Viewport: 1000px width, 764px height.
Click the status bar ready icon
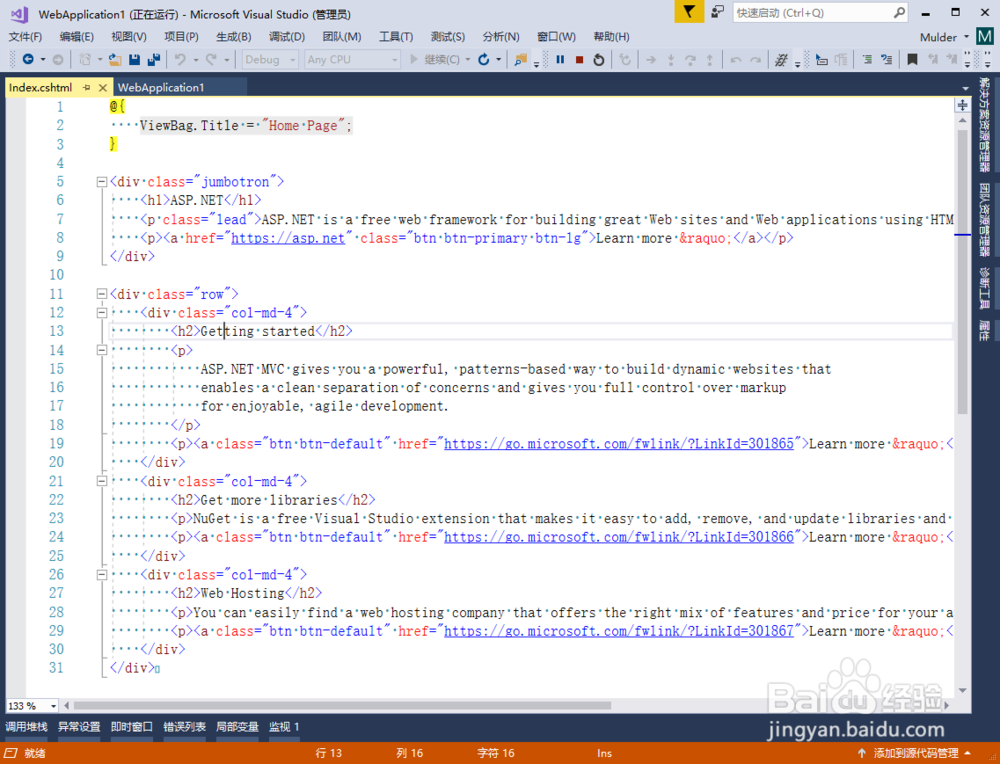11,753
